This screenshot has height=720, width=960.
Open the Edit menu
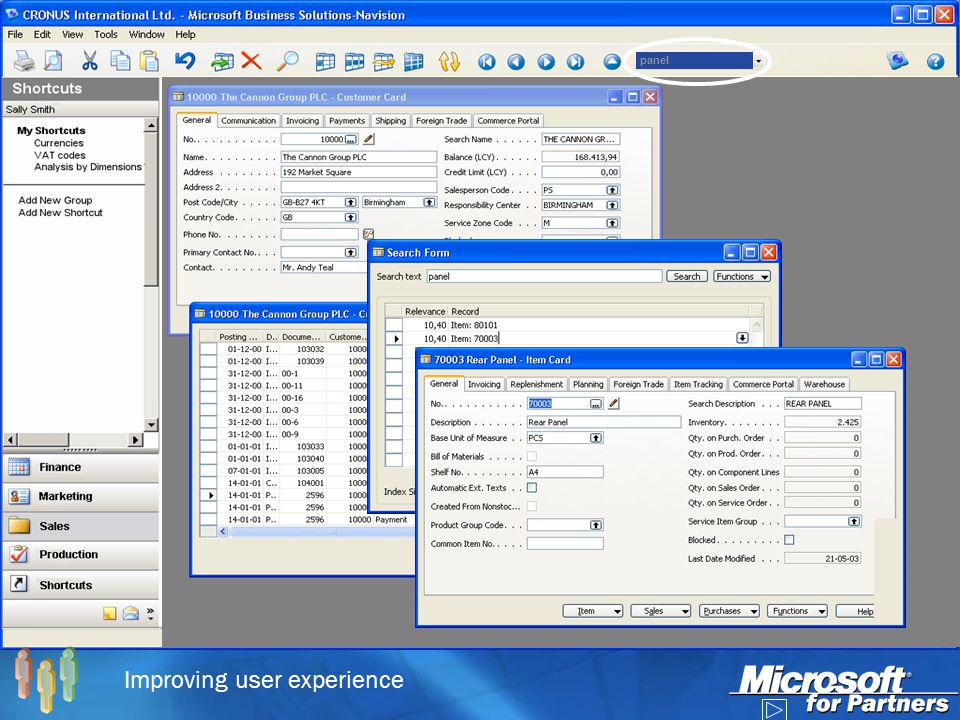click(42, 34)
